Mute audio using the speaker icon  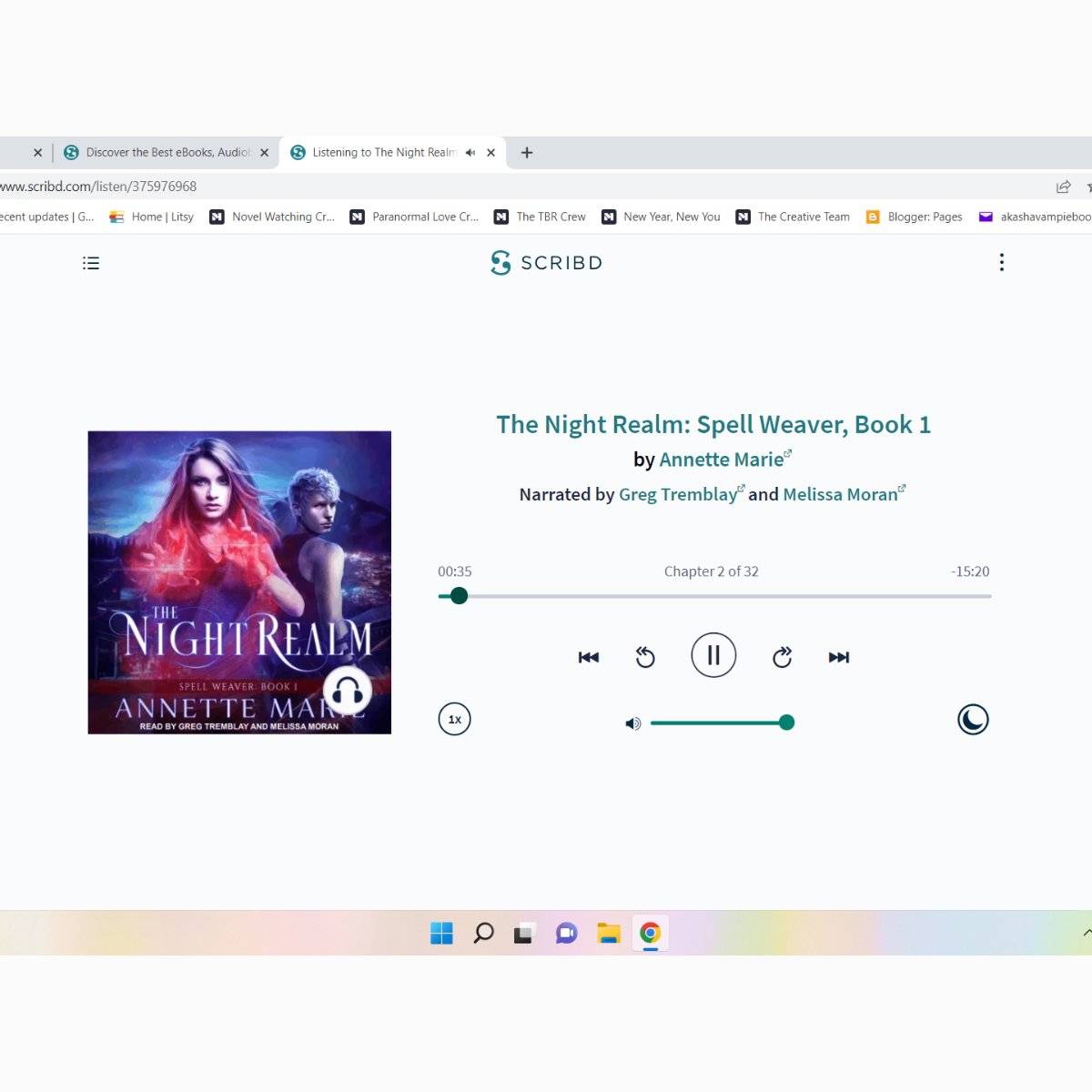pos(633,723)
